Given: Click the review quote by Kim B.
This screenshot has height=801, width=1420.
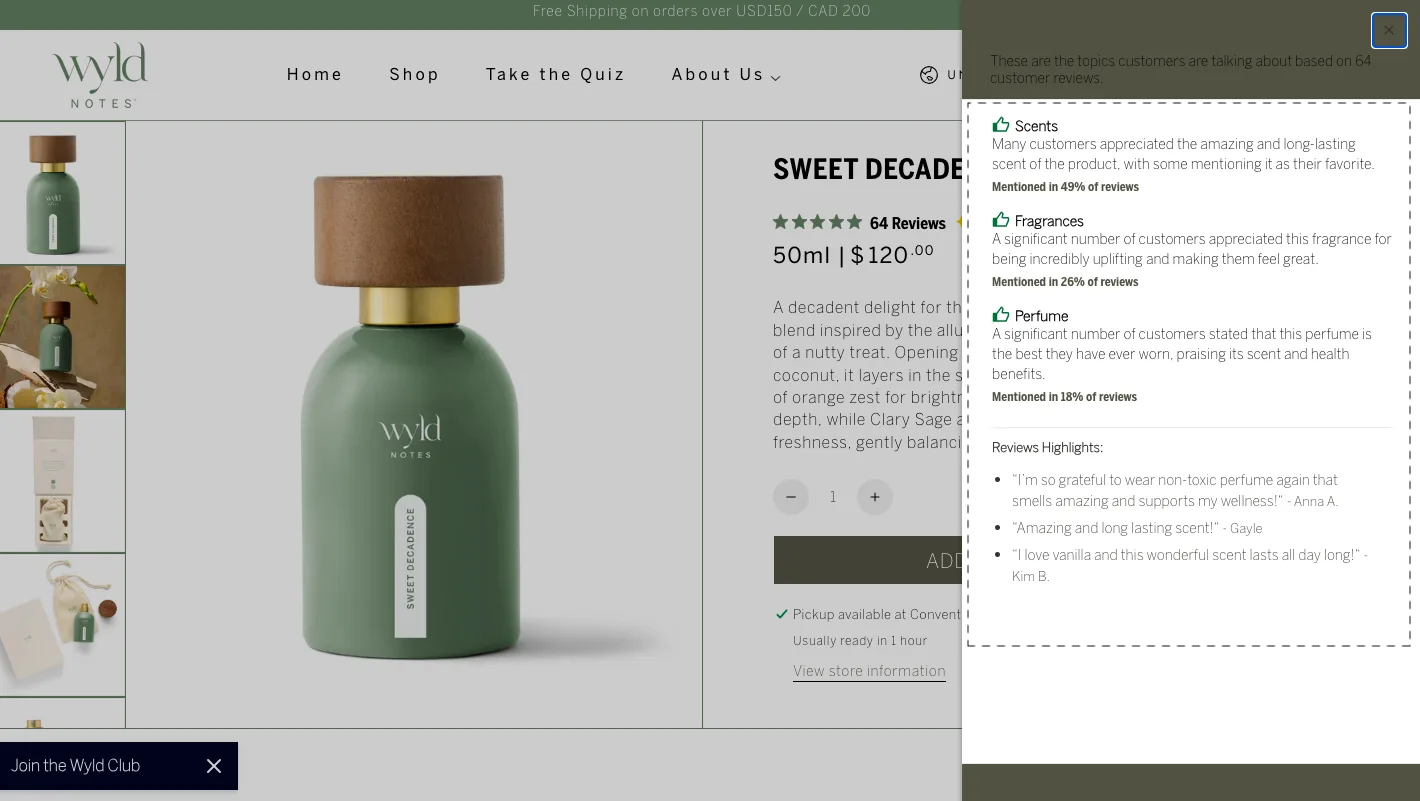Looking at the screenshot, I should (x=1190, y=565).
